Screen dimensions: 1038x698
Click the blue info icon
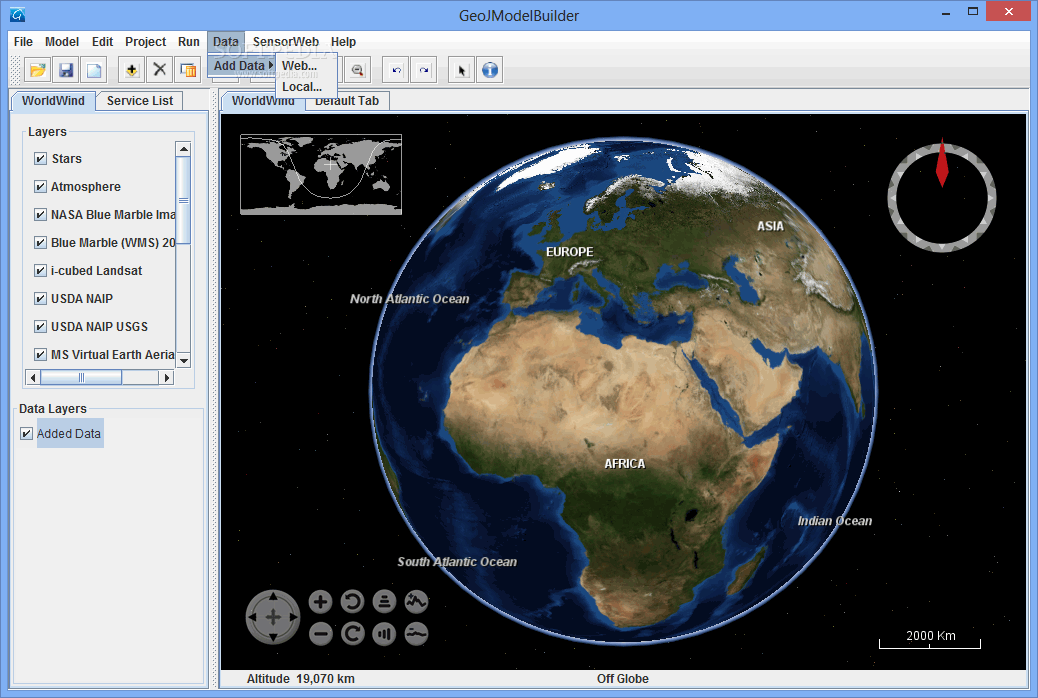pyautogui.click(x=490, y=70)
